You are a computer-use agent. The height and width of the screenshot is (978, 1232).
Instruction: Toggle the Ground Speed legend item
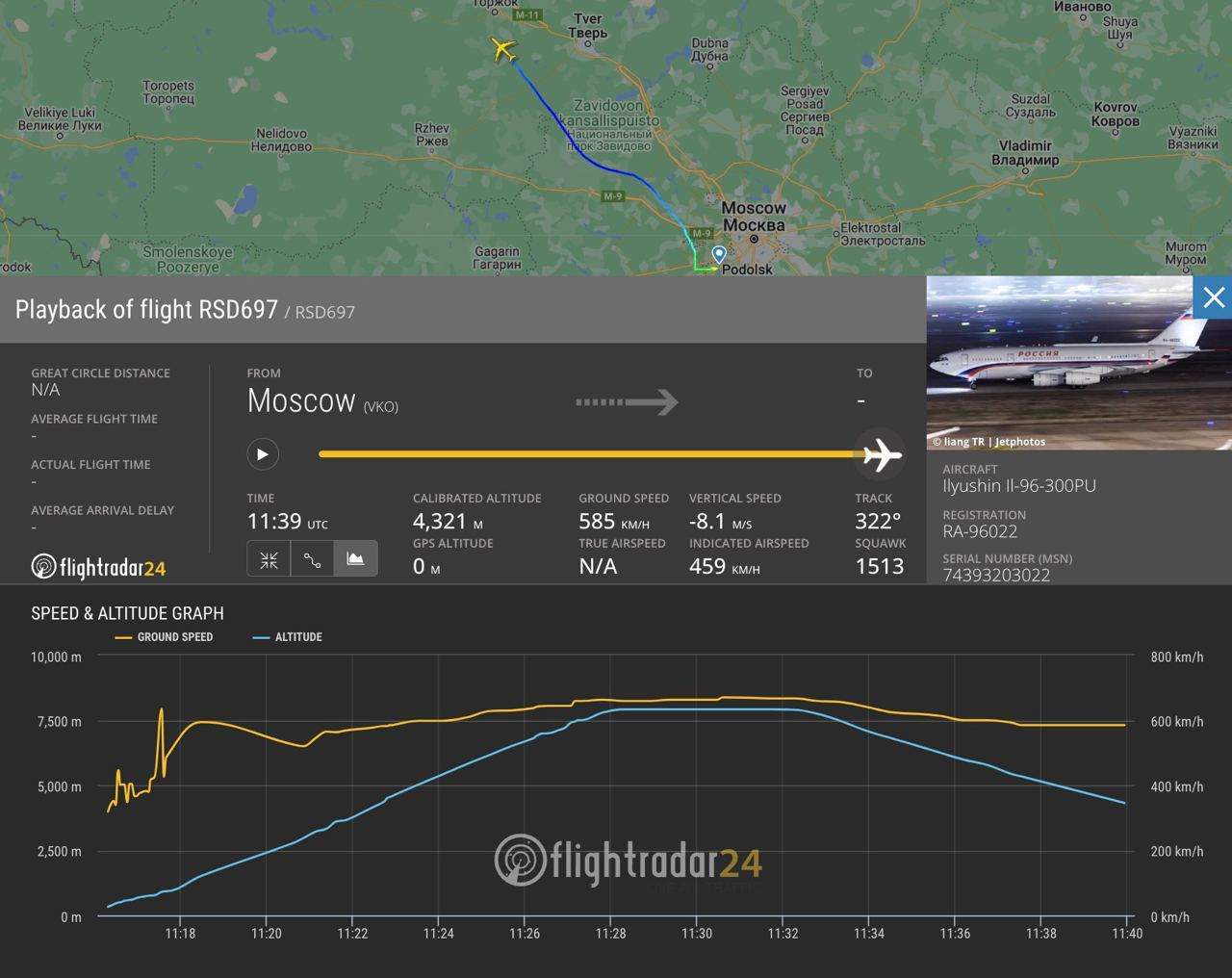click(165, 637)
